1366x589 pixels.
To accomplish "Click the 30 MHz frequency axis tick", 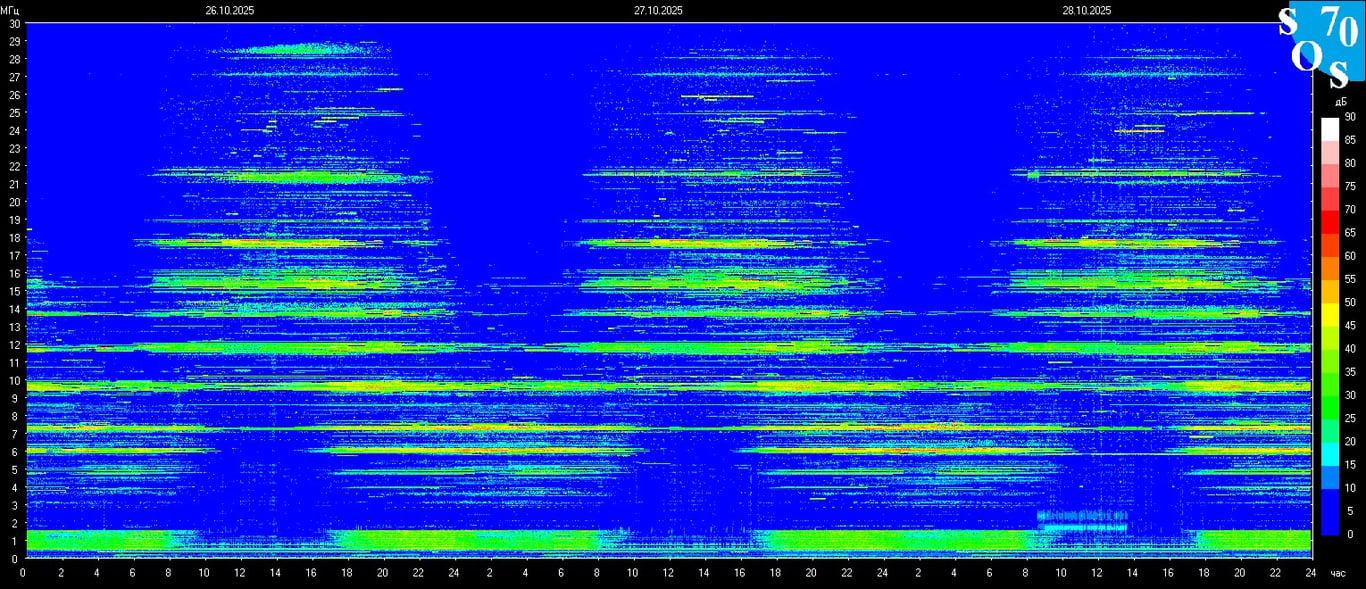I will click(x=14, y=23).
